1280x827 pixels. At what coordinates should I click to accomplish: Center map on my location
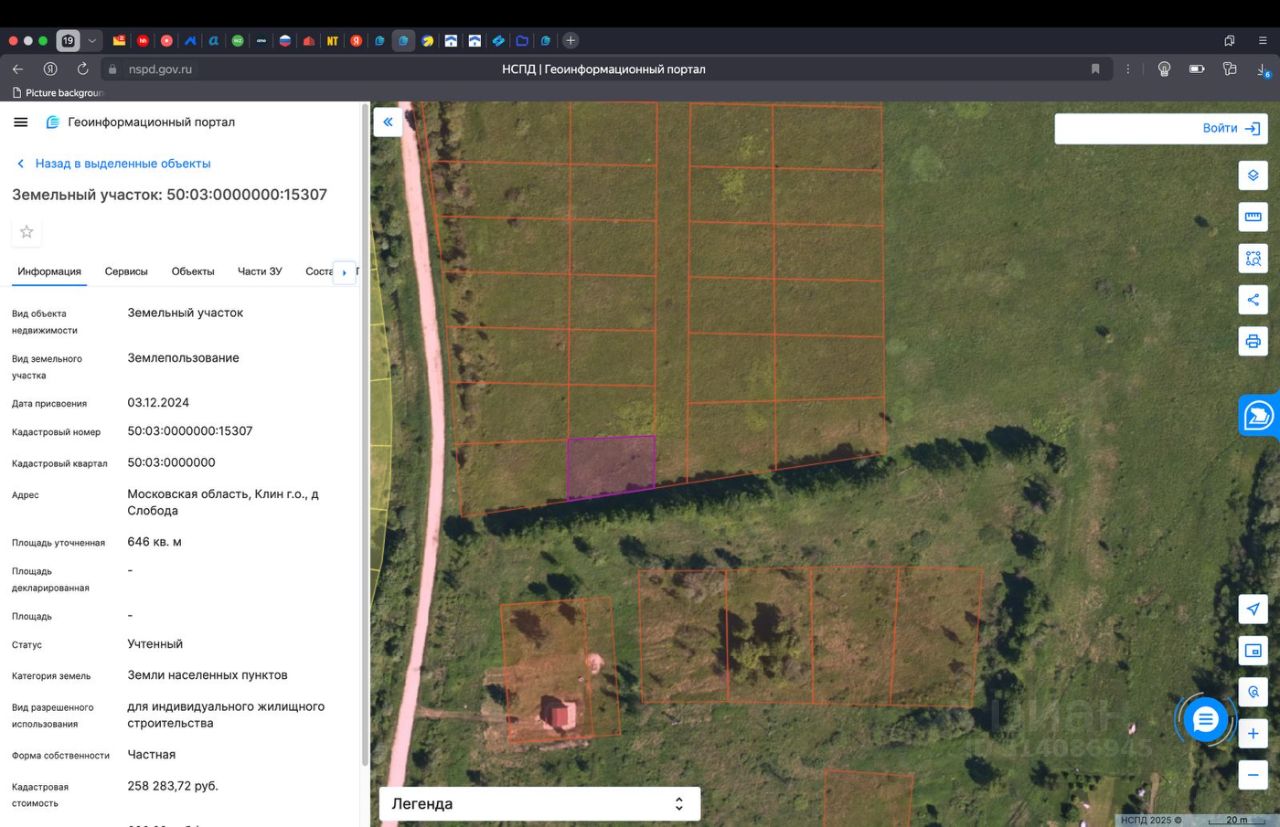click(x=1253, y=609)
